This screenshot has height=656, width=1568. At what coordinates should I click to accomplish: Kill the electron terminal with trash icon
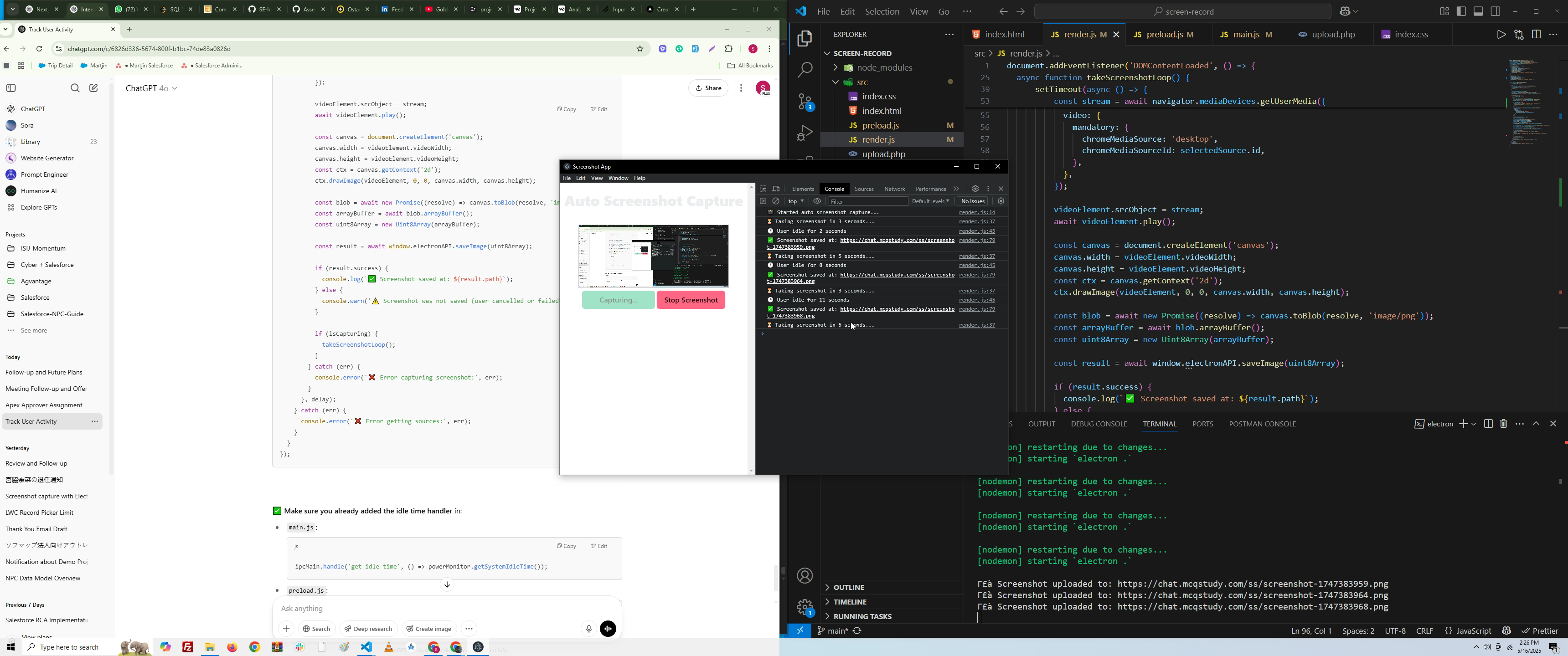pos(1503,424)
